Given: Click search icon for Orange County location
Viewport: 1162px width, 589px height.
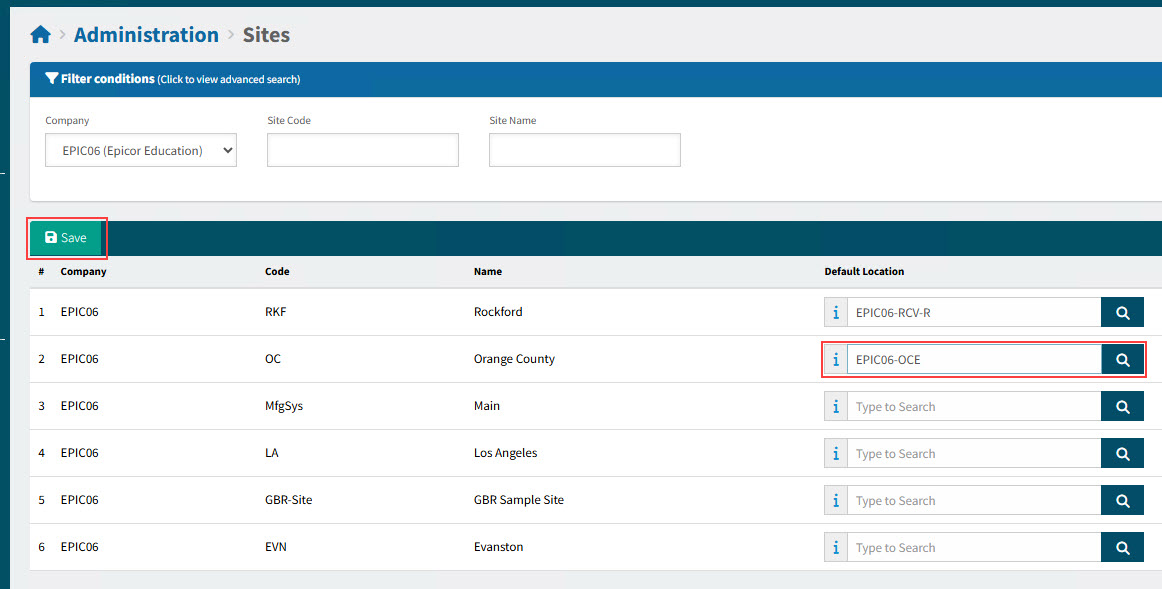Looking at the screenshot, I should [x=1122, y=360].
